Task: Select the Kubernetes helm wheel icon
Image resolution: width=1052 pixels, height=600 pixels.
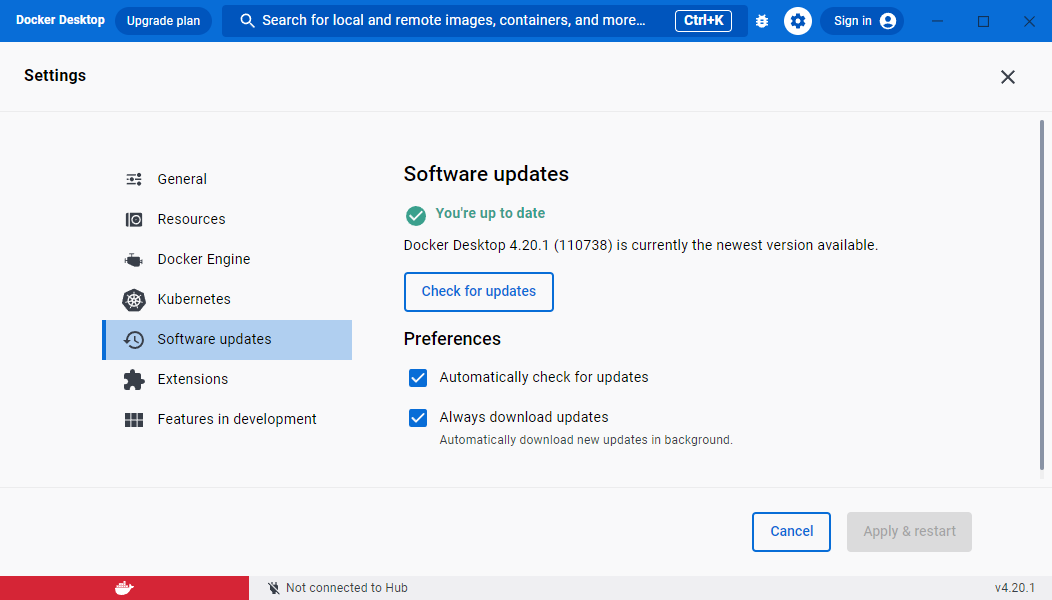Action: (133, 299)
